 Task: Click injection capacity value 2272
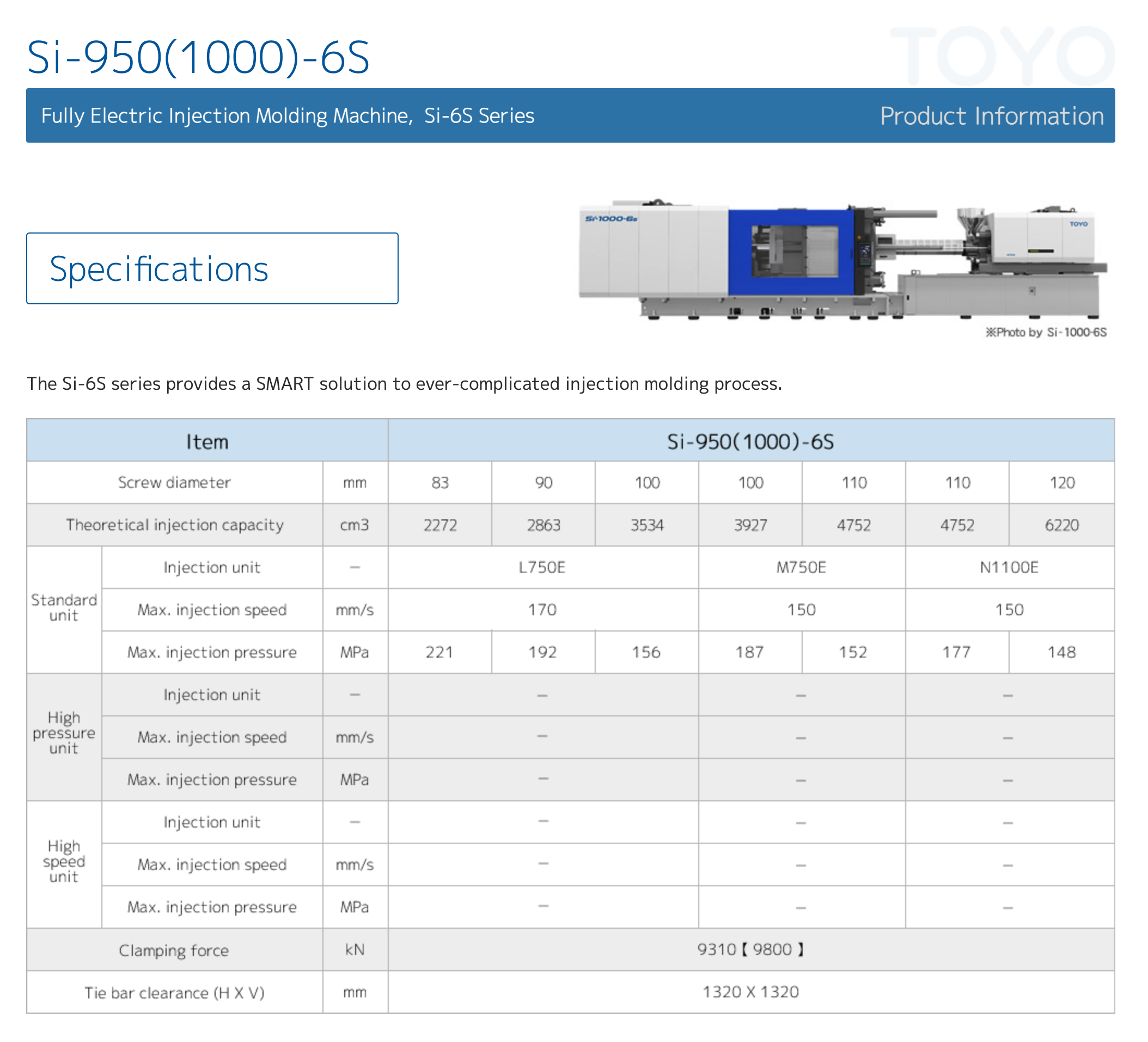tap(439, 525)
